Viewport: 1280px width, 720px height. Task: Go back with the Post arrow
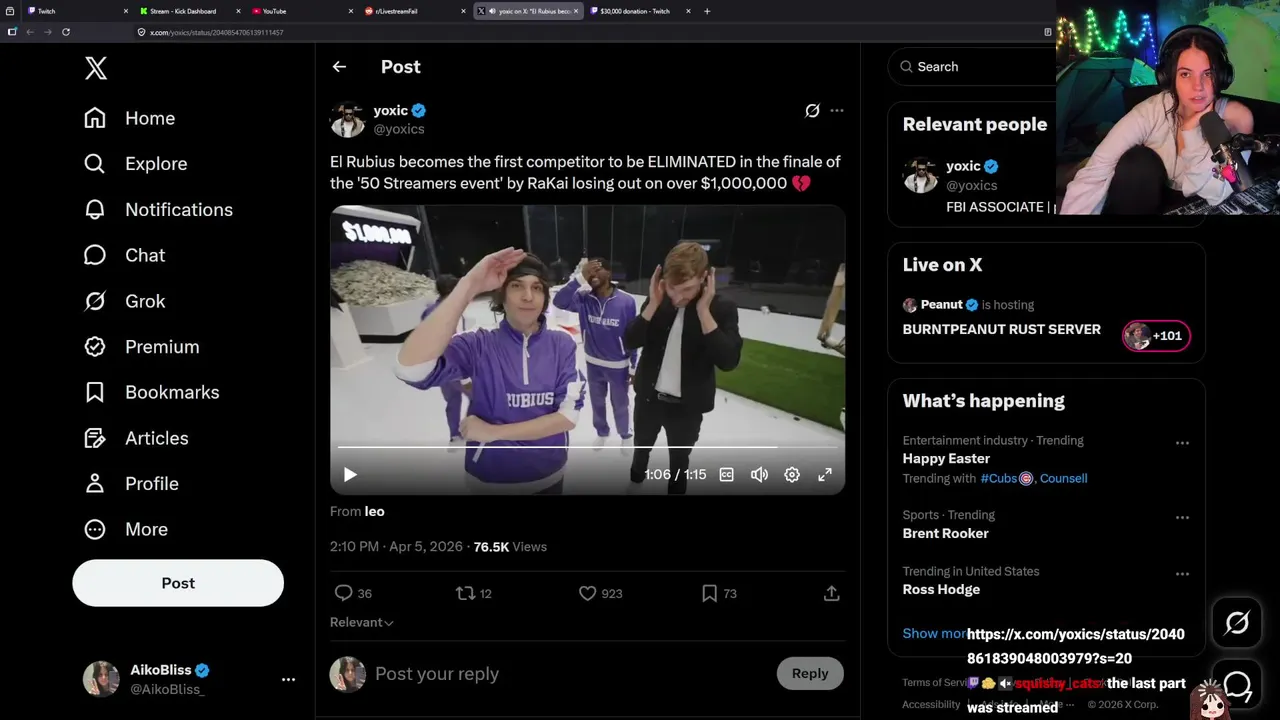(339, 67)
